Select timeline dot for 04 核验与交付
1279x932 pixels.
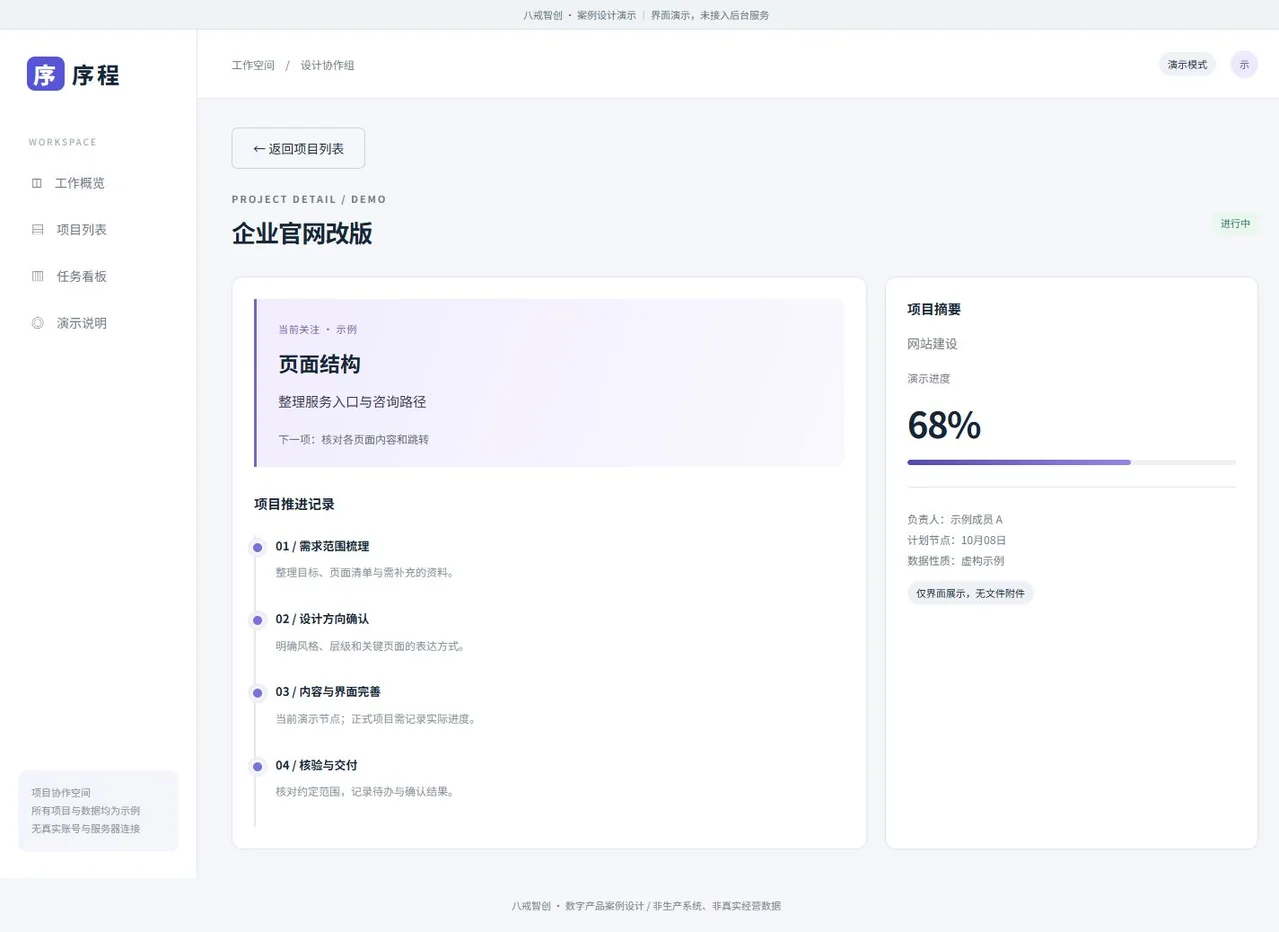(257, 766)
